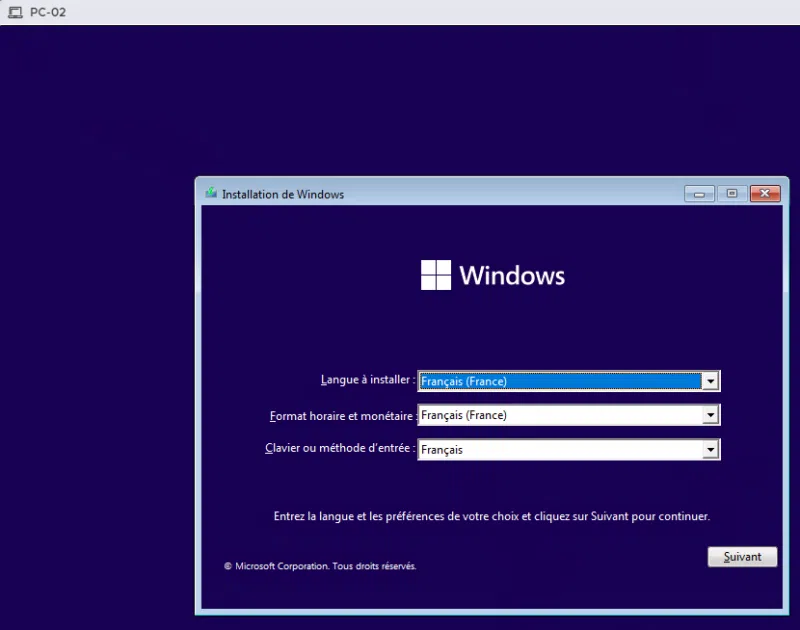Click the window restore button

732,194
